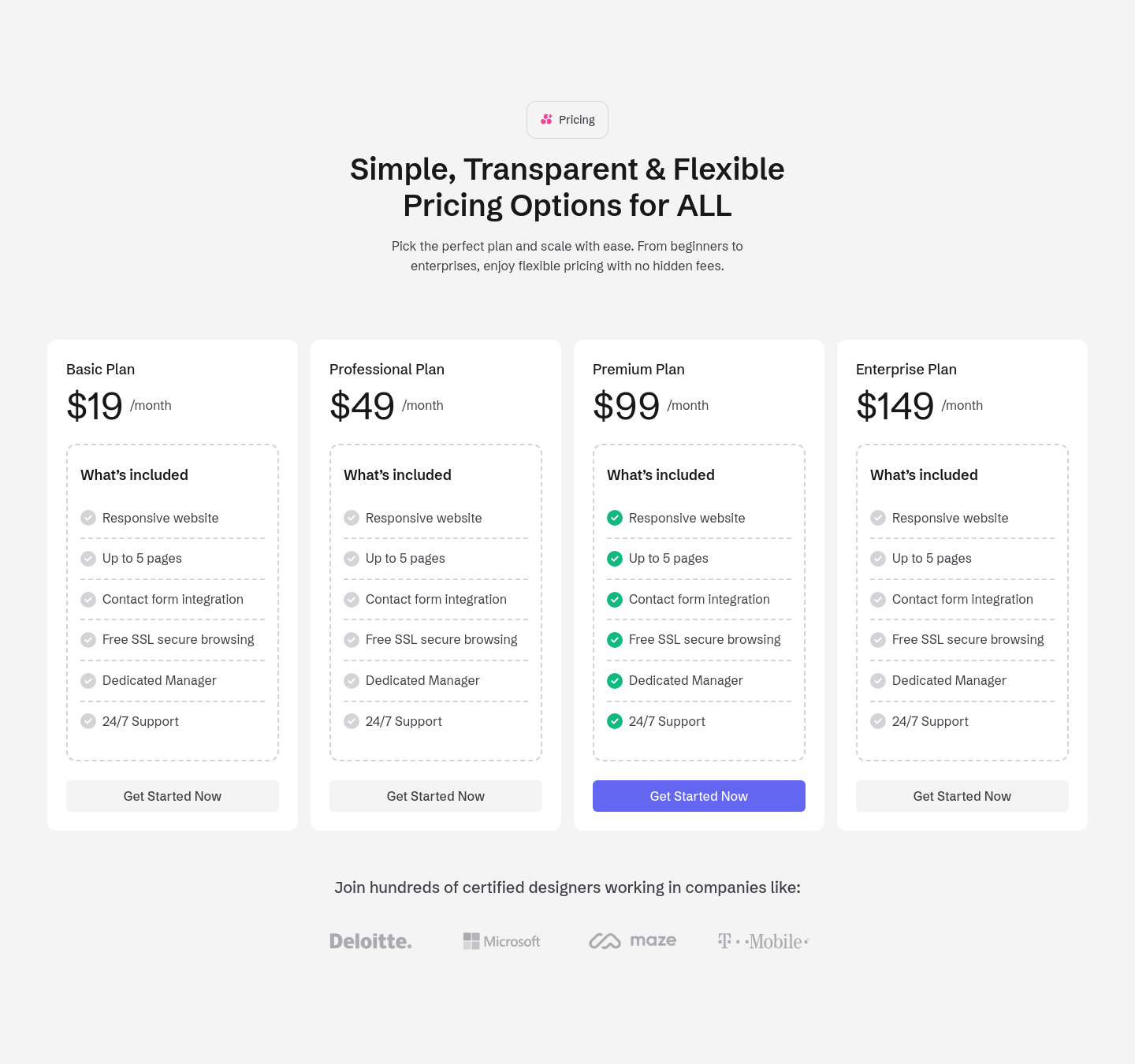Click the T-Mobile logo
The width and height of the screenshot is (1135, 1064).
761,941
